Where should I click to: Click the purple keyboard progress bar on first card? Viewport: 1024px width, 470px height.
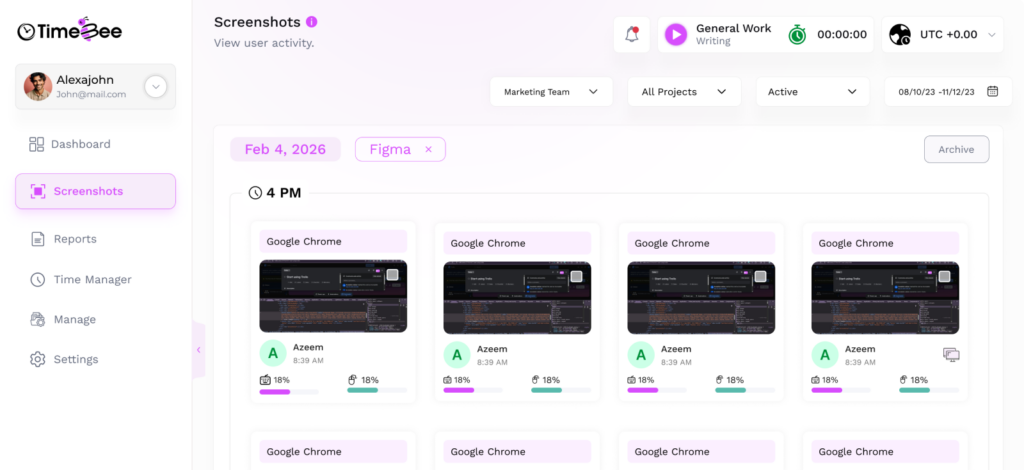point(274,392)
